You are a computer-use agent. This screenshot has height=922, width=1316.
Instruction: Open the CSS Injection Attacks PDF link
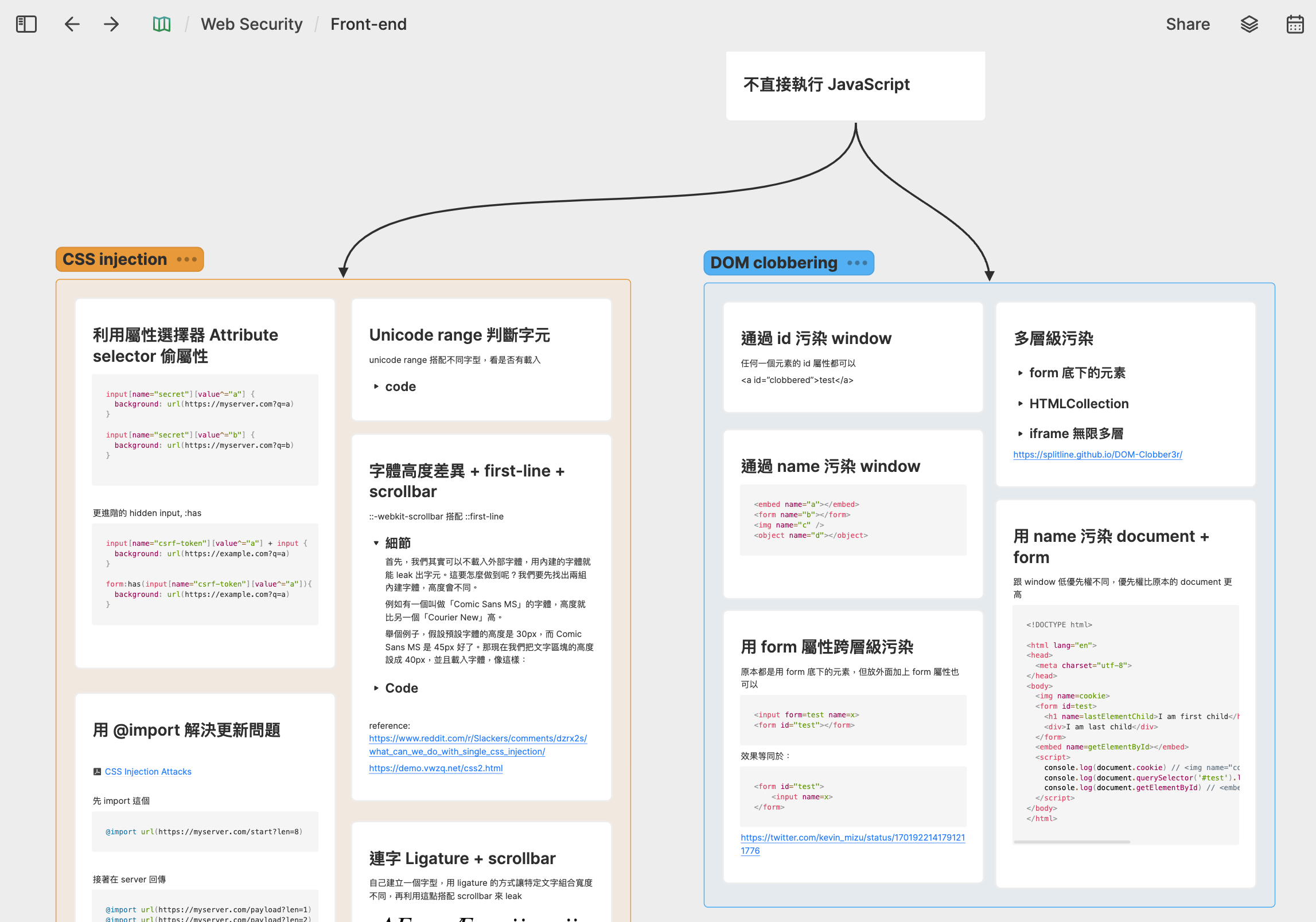(148, 772)
